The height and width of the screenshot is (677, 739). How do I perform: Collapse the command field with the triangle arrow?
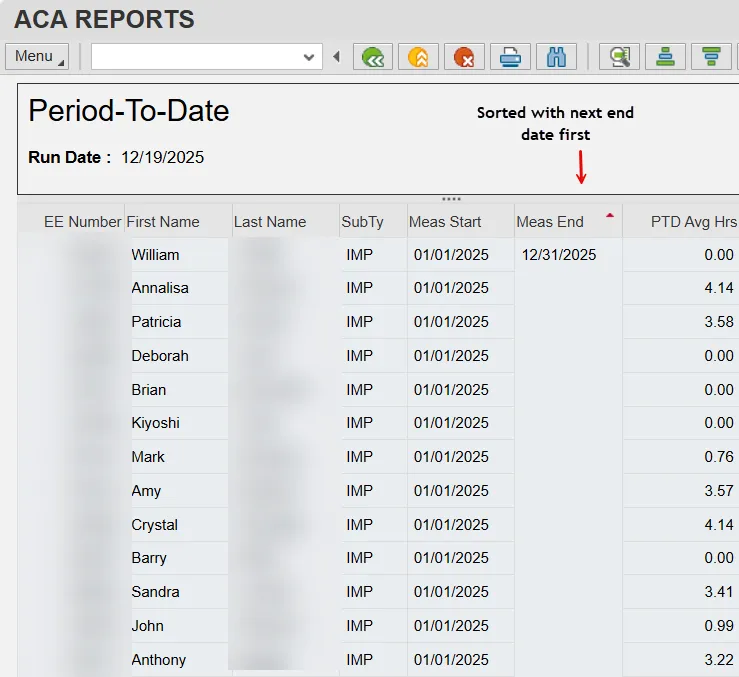(x=336, y=57)
